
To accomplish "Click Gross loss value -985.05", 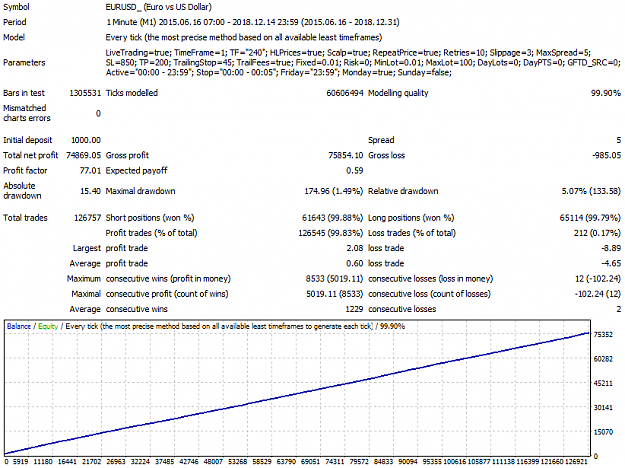I will tap(607, 155).
